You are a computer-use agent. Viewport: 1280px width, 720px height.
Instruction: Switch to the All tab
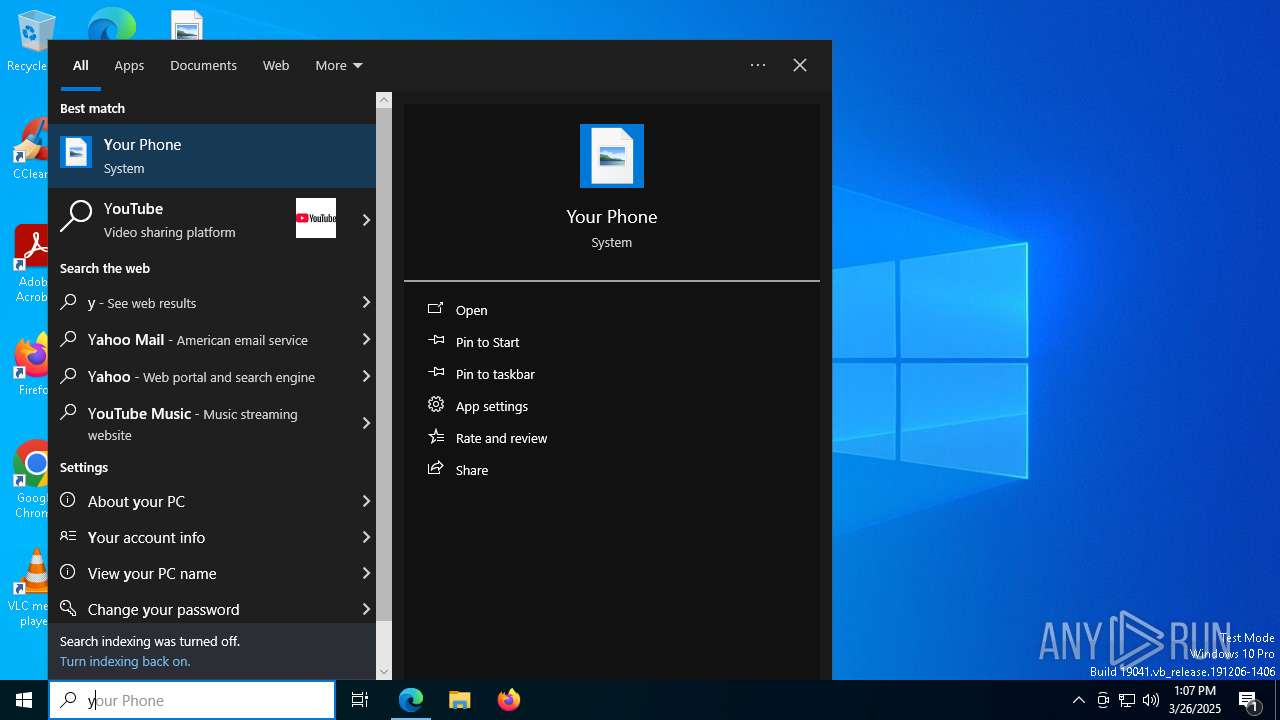click(x=81, y=65)
